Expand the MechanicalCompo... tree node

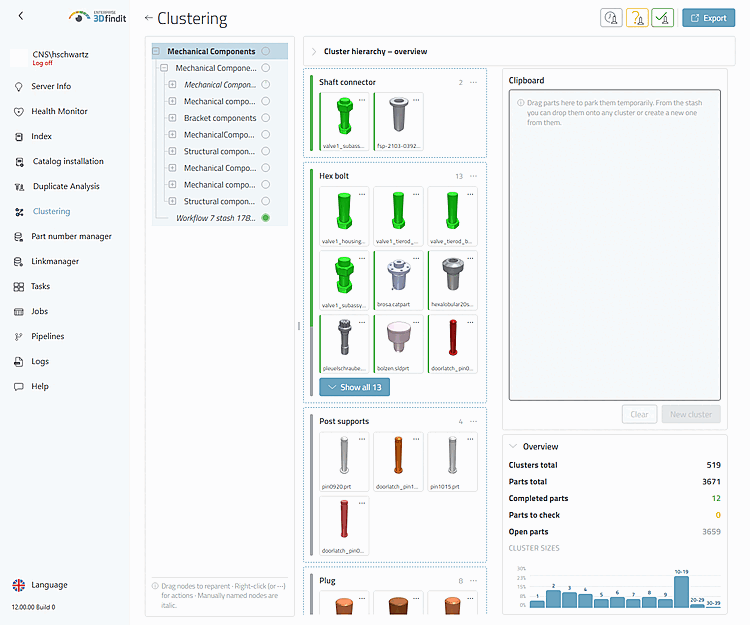172,134
